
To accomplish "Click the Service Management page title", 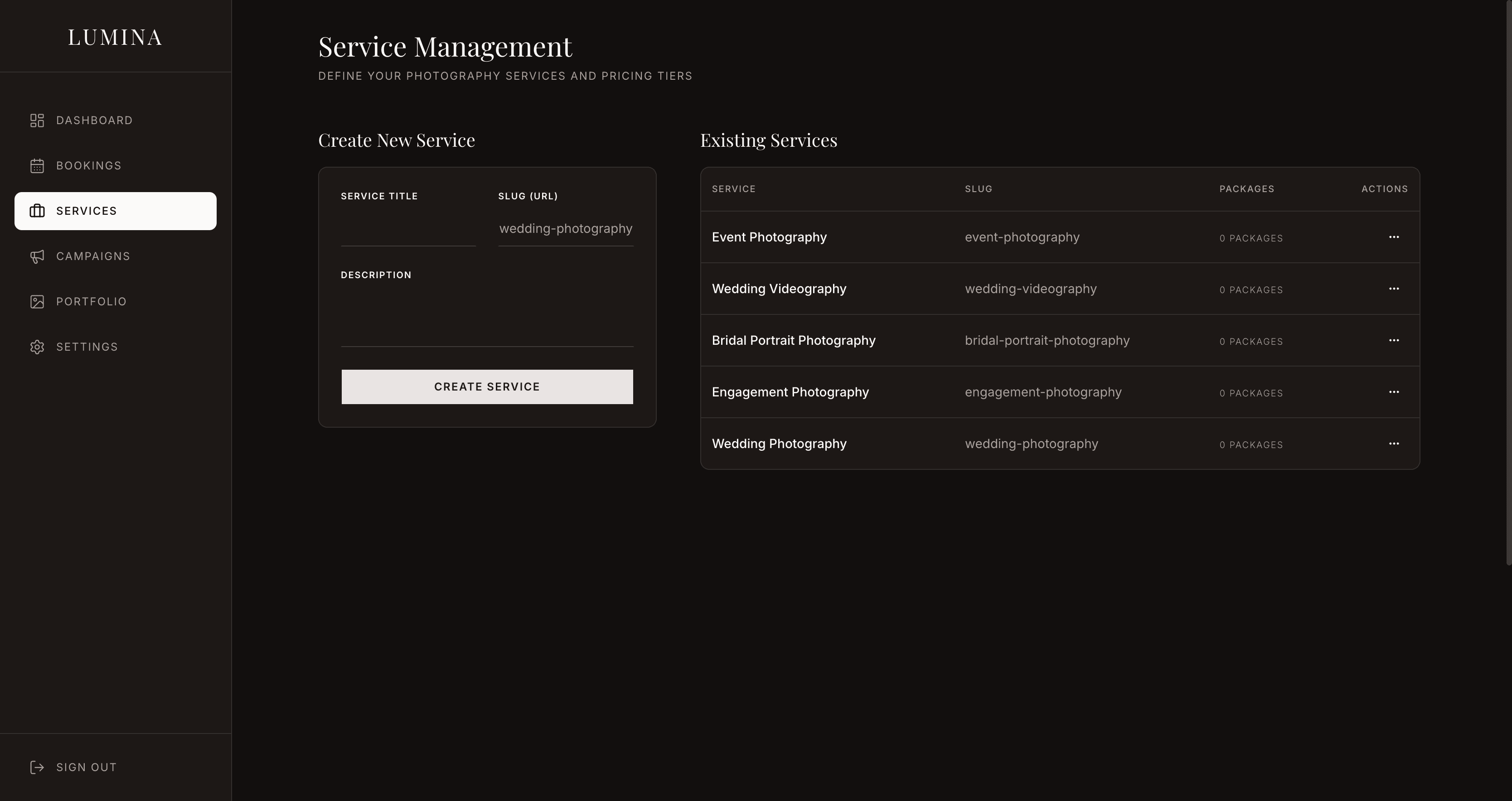I will (445, 46).
